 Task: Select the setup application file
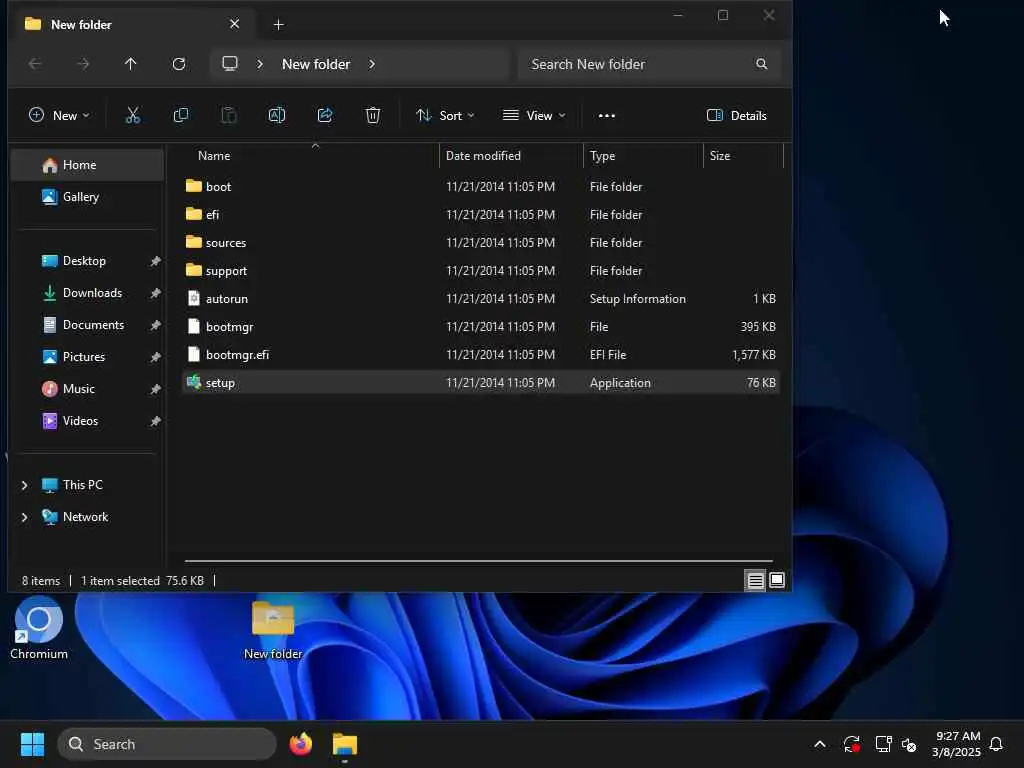coord(481,383)
